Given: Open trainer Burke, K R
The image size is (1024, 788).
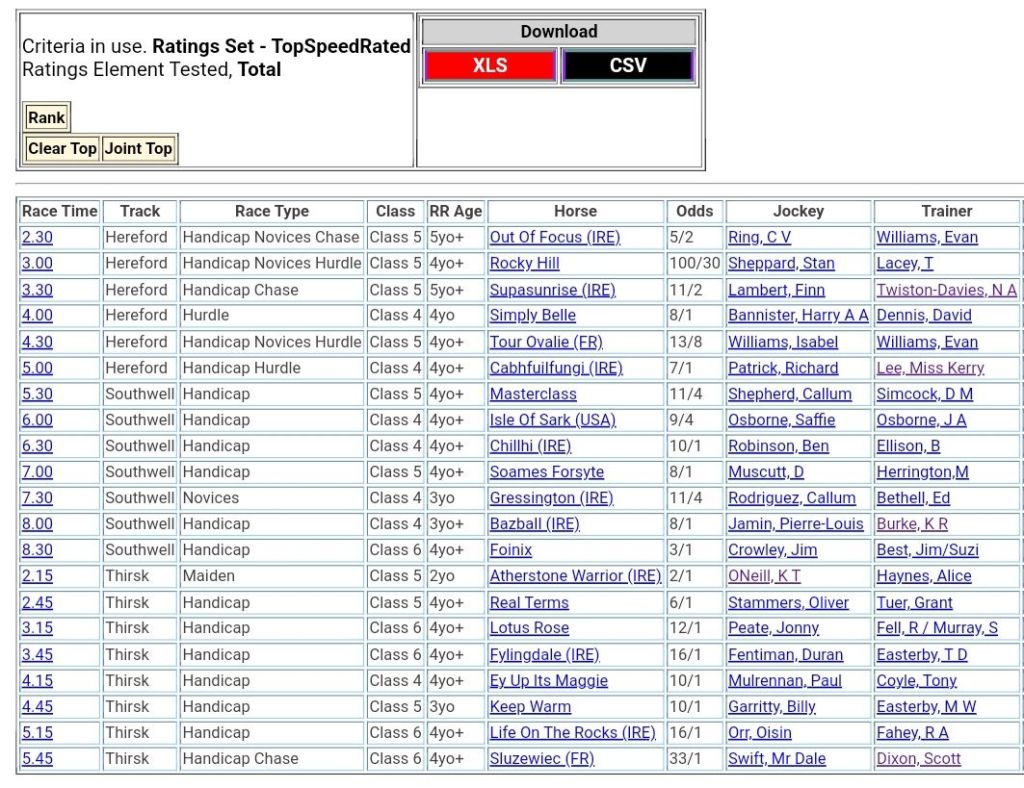Looking at the screenshot, I should pos(912,524).
